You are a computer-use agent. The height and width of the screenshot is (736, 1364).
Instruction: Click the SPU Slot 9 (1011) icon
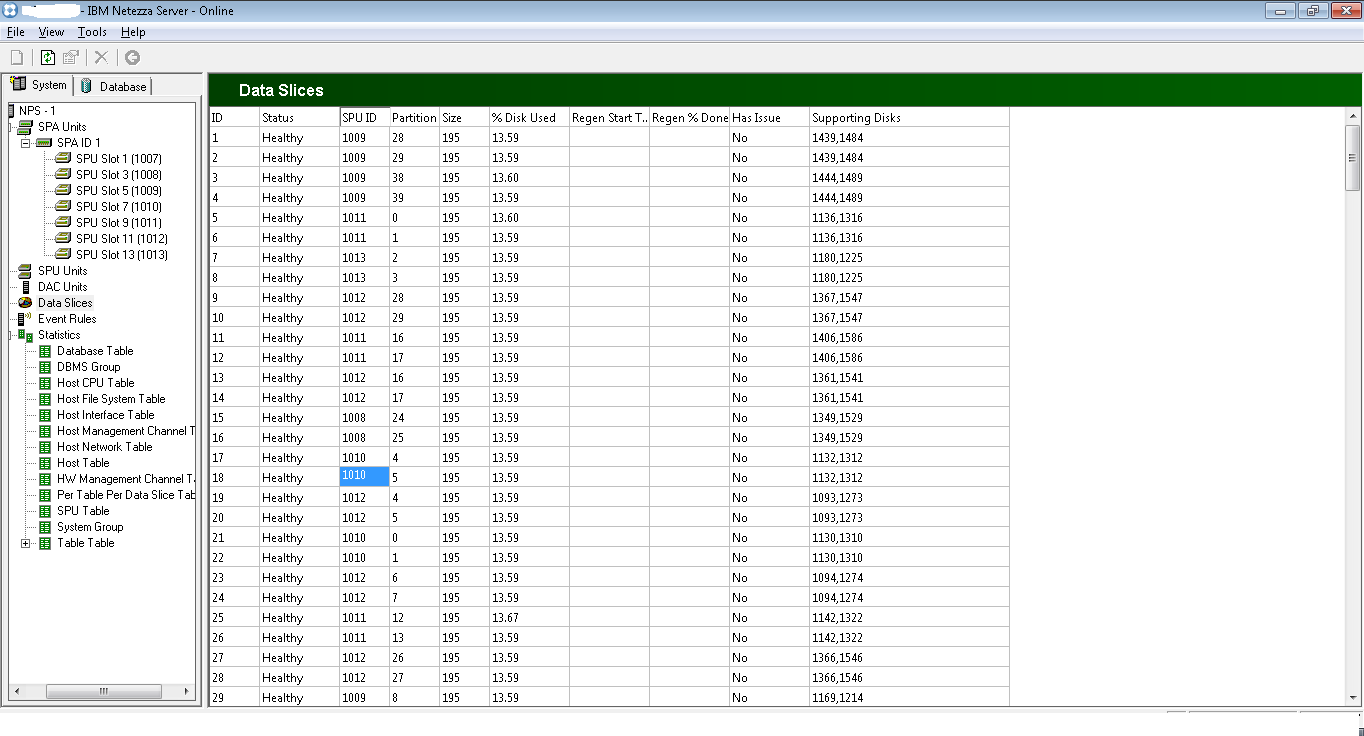pos(63,223)
